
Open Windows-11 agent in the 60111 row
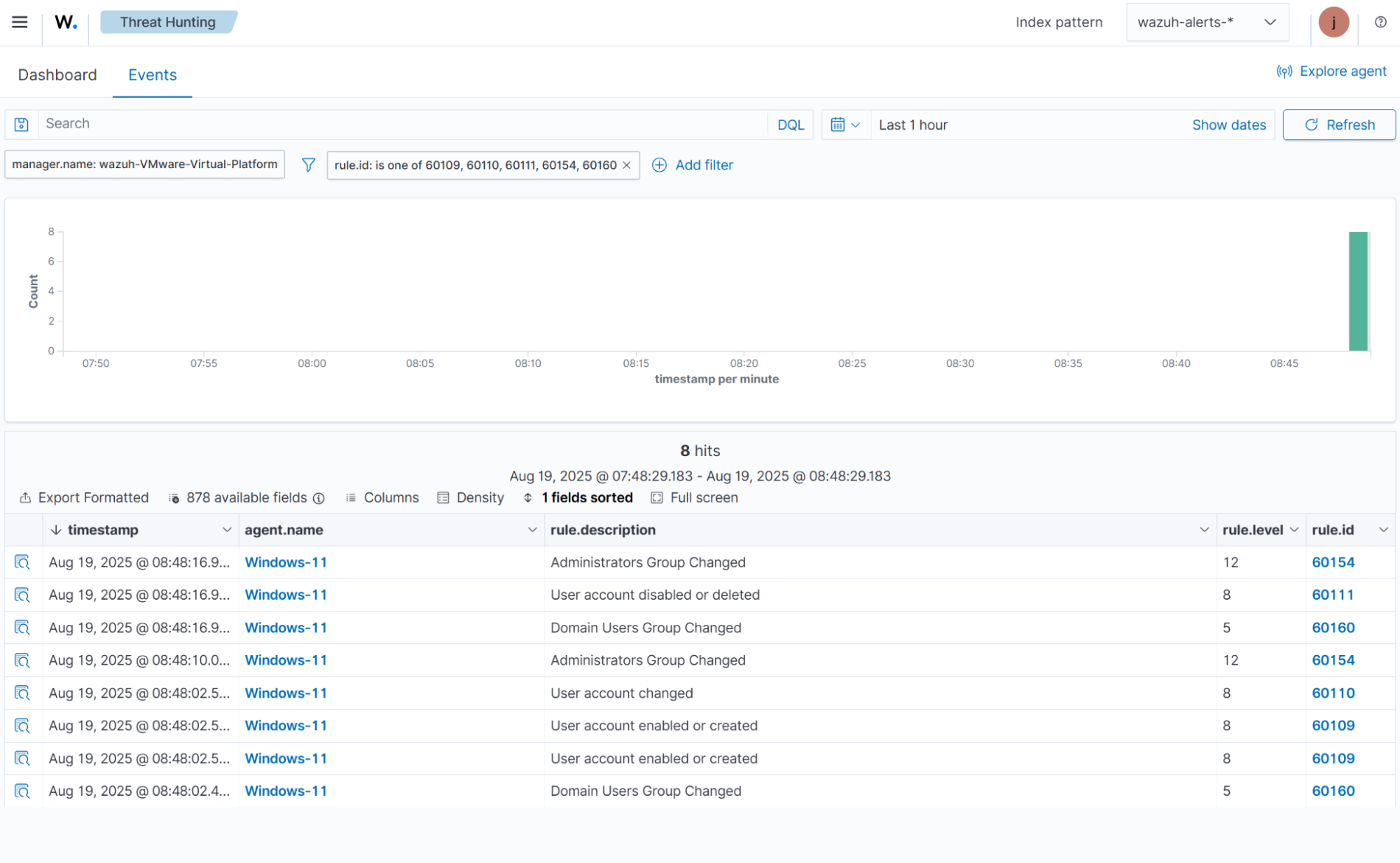pos(286,595)
